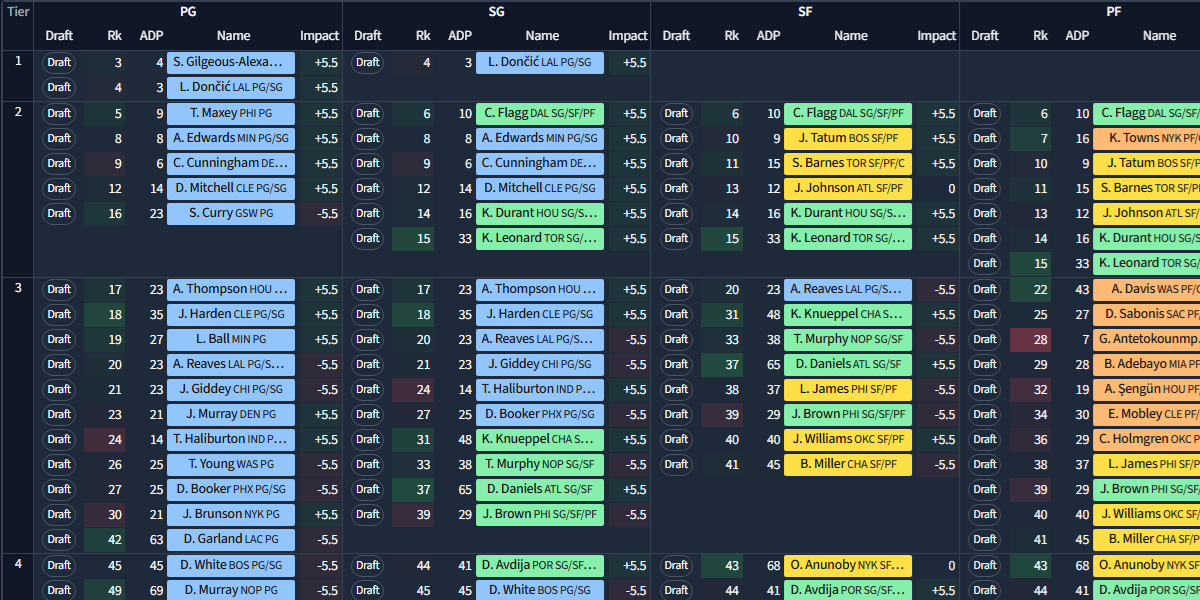Select L. Ball MIN PG name cell
The width and height of the screenshot is (1200, 600).
coord(231,340)
